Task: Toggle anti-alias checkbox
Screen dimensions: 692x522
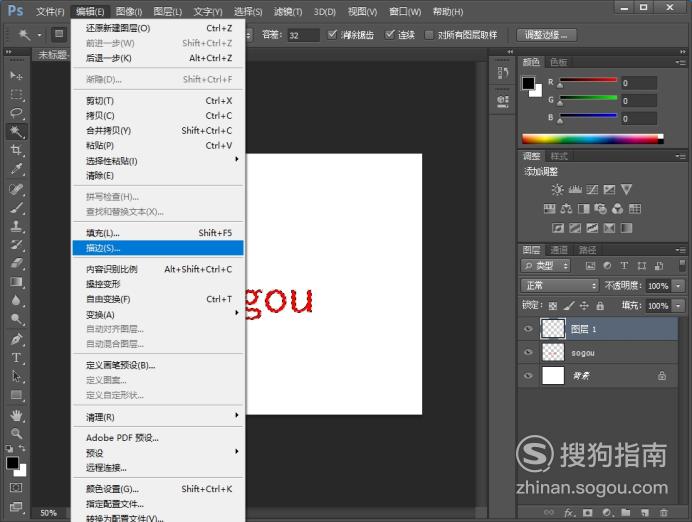Action: pos(332,34)
